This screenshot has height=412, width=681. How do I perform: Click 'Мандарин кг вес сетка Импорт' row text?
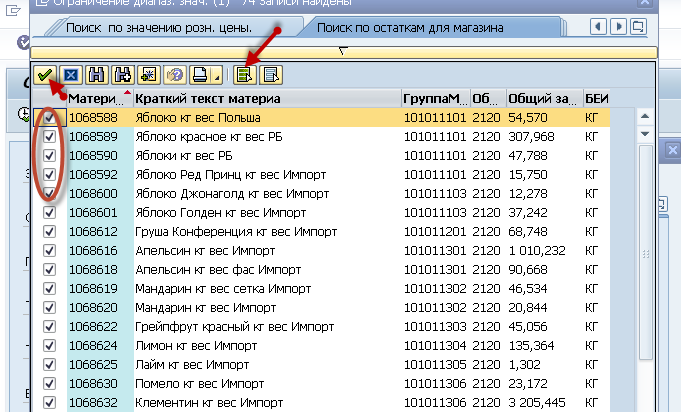[x=223, y=289]
